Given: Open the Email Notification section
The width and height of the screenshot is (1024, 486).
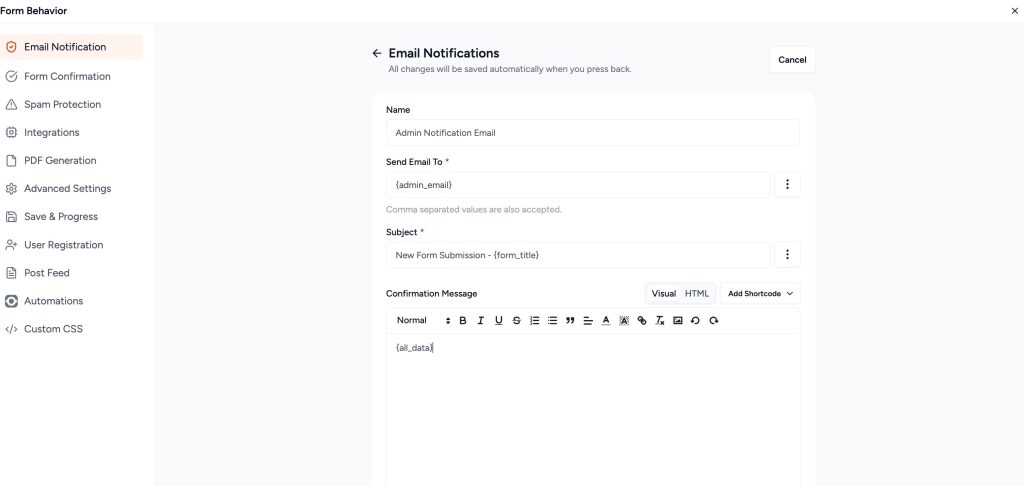Looking at the screenshot, I should [72, 47].
